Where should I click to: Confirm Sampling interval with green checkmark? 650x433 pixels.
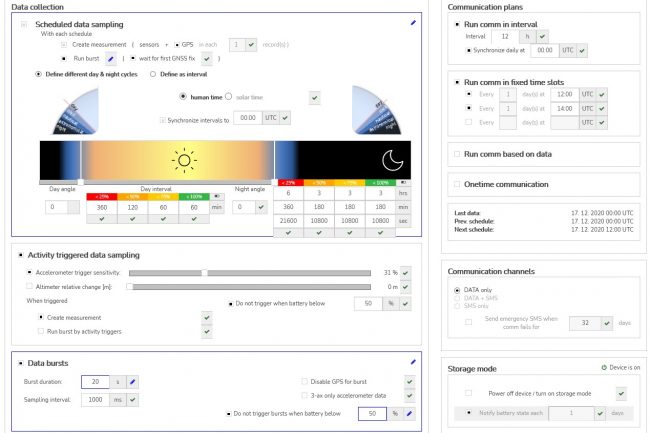[133, 398]
